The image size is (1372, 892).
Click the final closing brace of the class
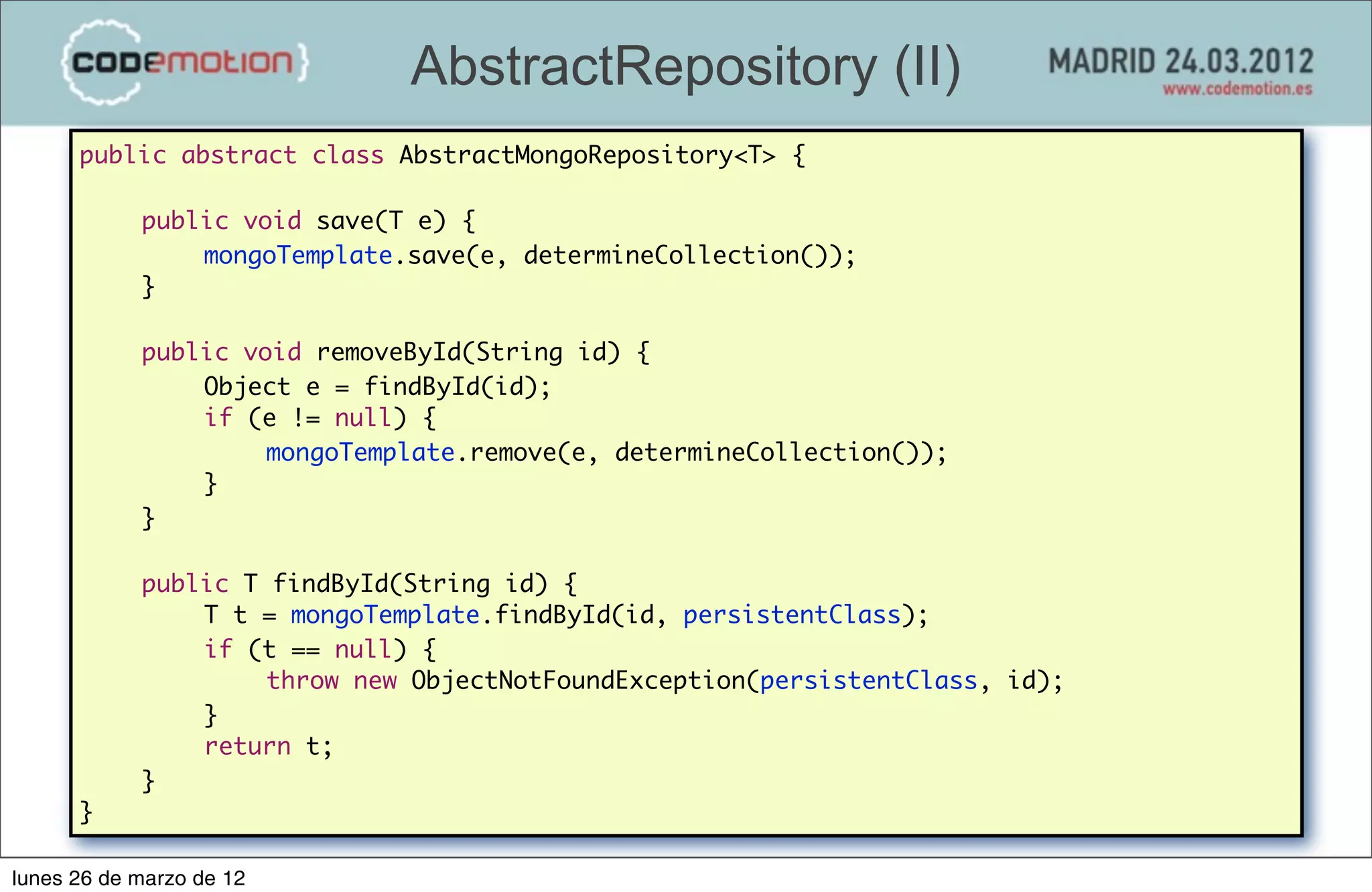pos(86,812)
